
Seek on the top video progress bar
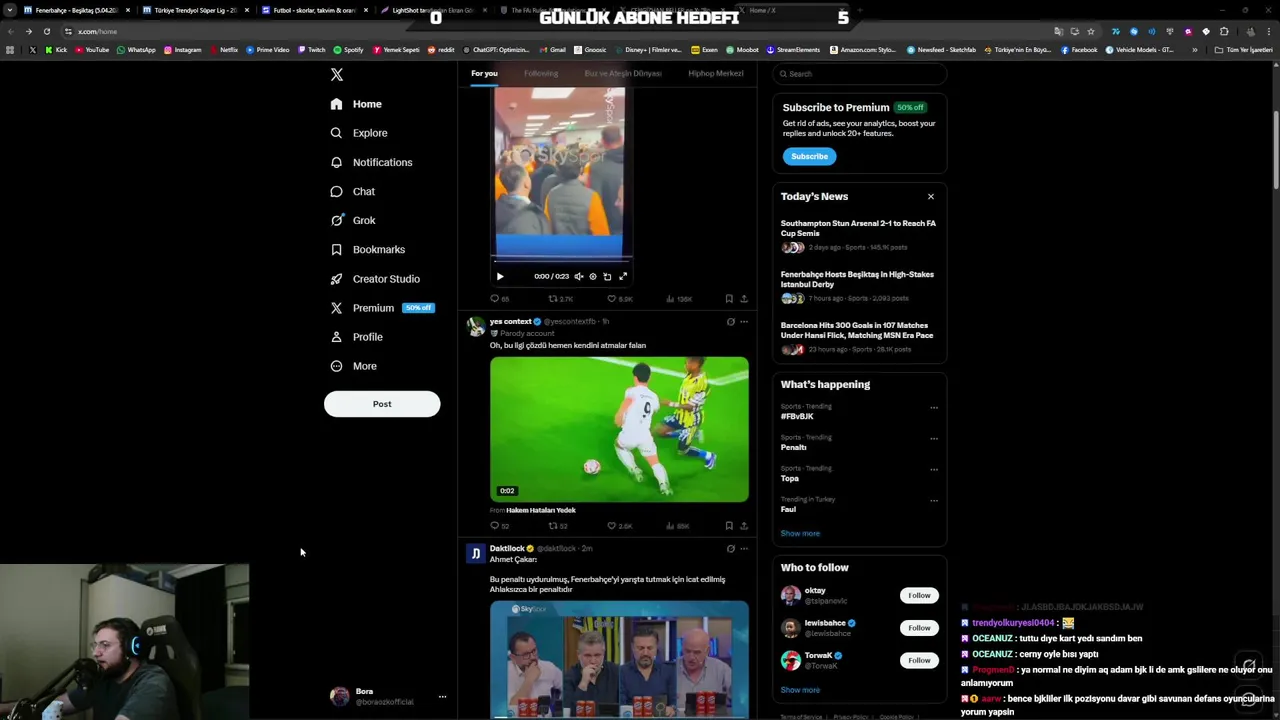point(560,262)
